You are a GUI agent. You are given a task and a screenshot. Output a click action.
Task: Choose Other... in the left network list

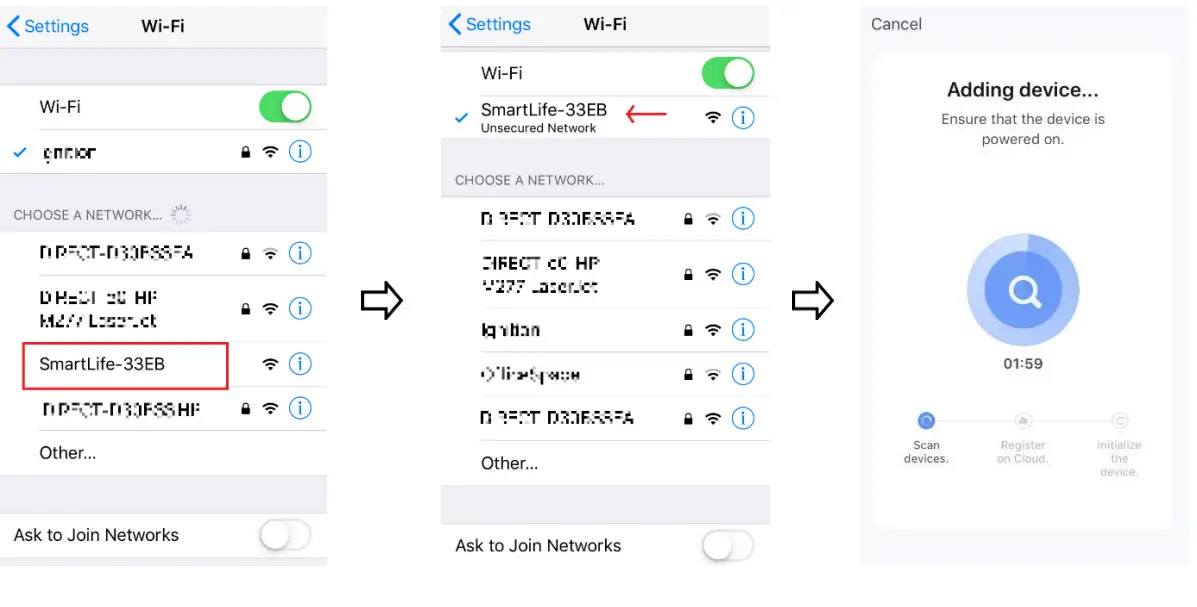click(x=68, y=453)
